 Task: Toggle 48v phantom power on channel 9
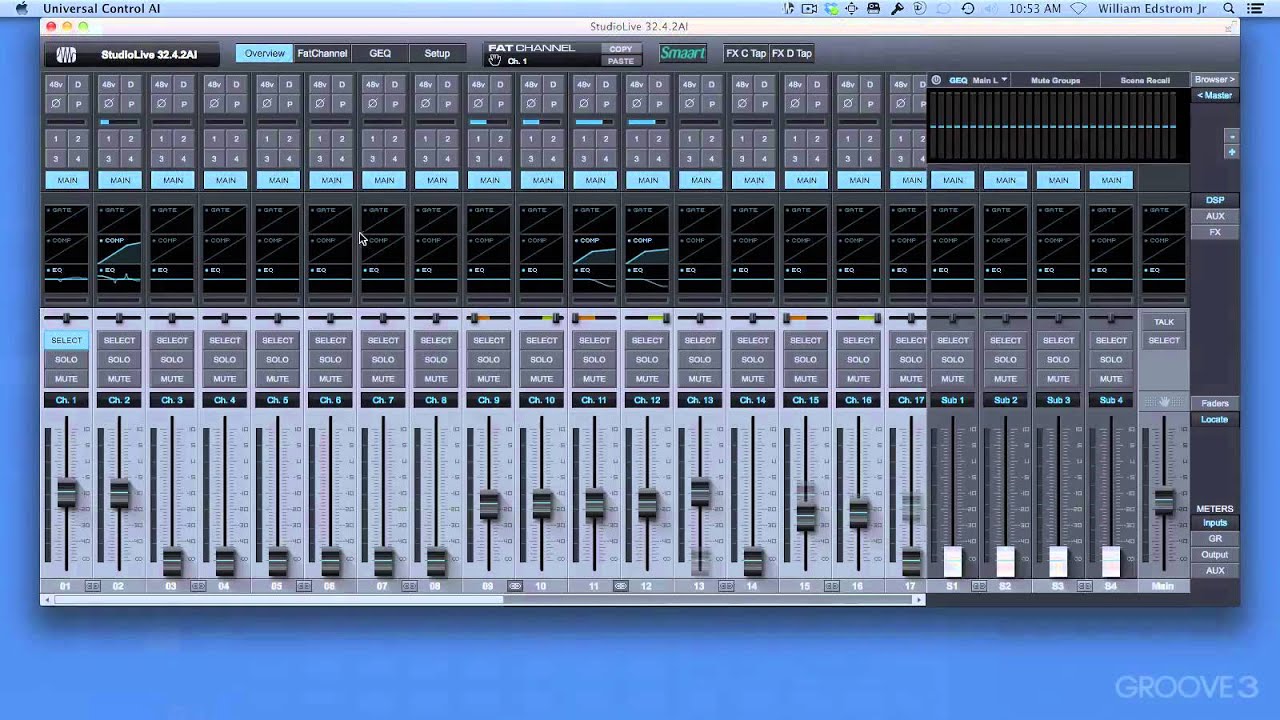pos(478,84)
